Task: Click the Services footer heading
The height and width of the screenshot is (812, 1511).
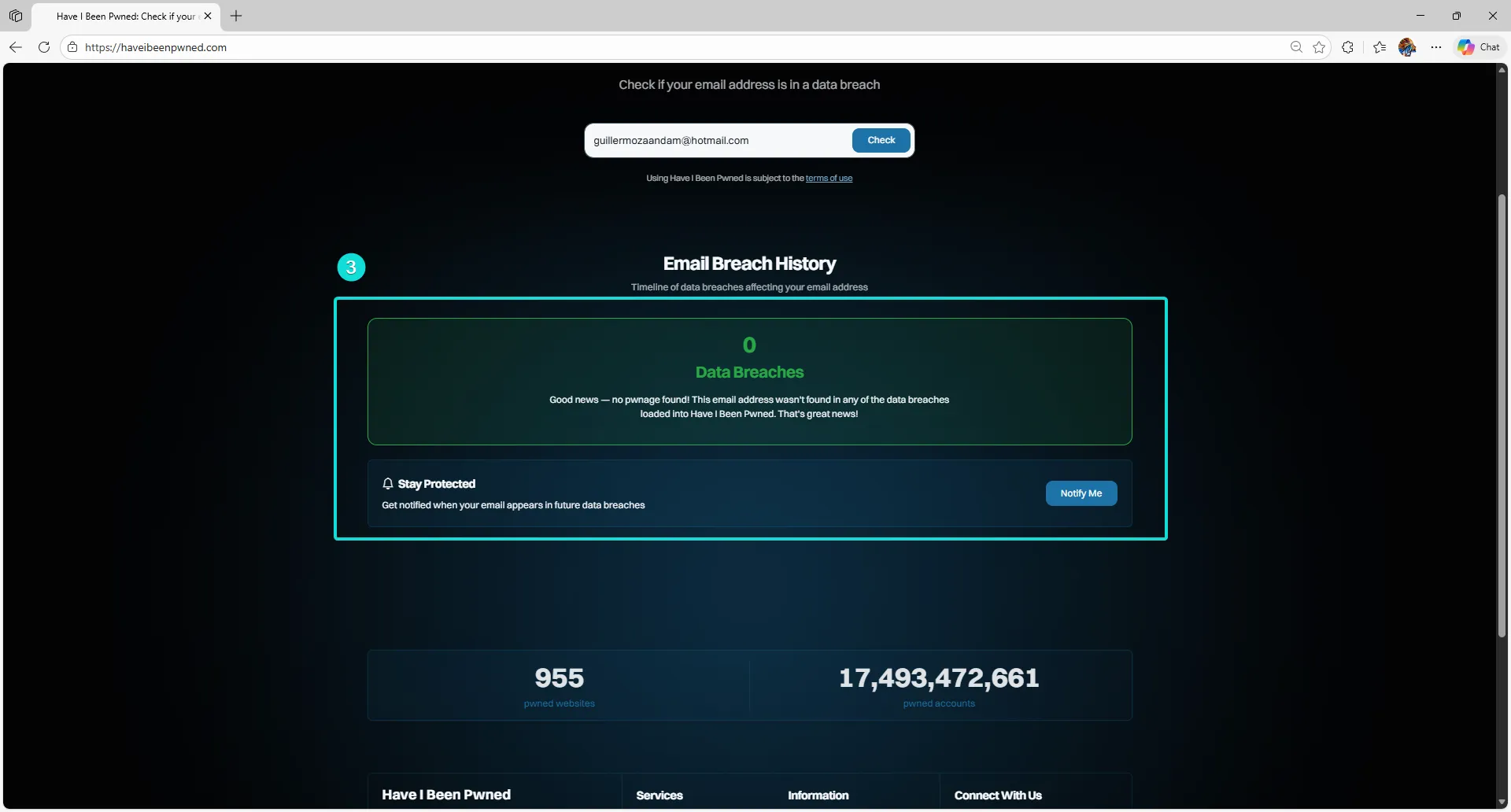Action: pyautogui.click(x=659, y=795)
